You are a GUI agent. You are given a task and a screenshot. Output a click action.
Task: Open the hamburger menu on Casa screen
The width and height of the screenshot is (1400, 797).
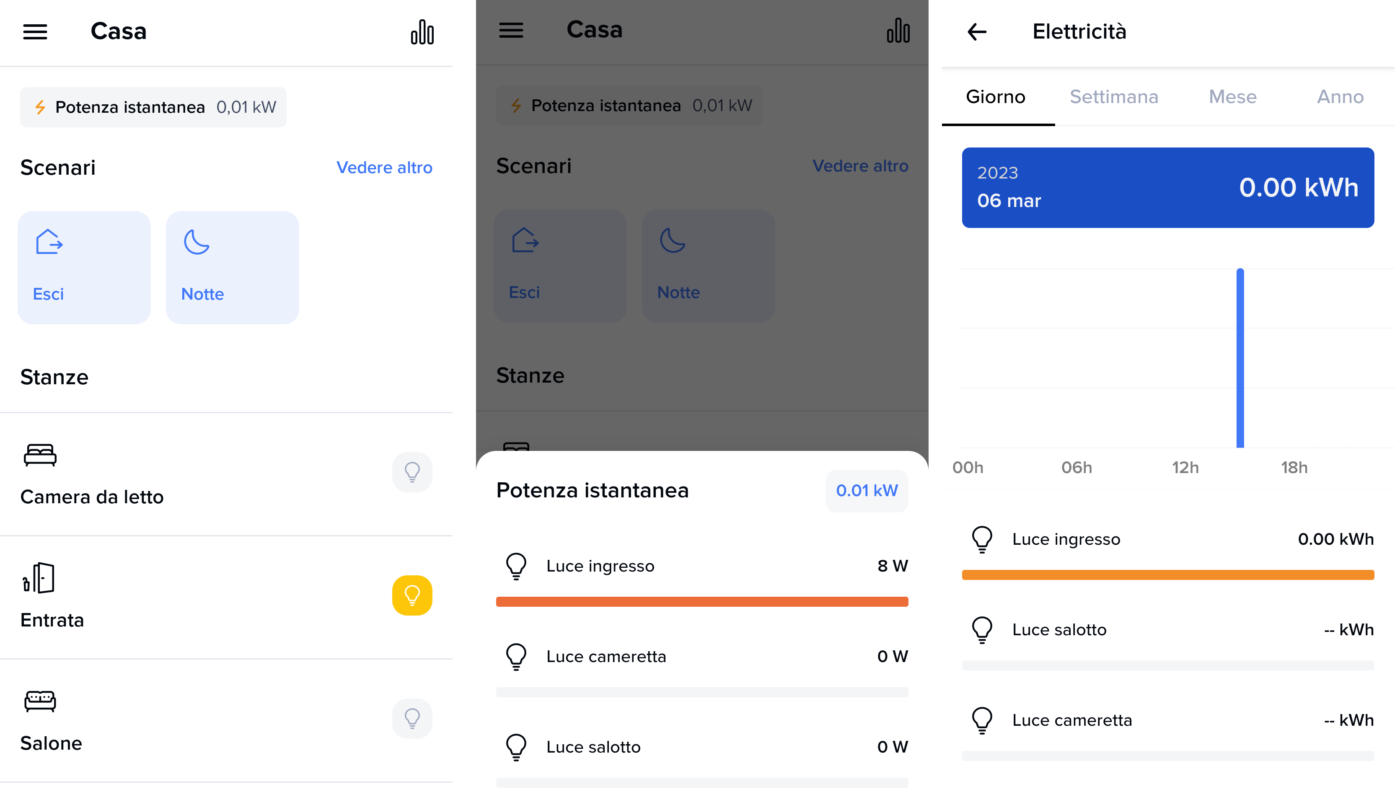[35, 32]
